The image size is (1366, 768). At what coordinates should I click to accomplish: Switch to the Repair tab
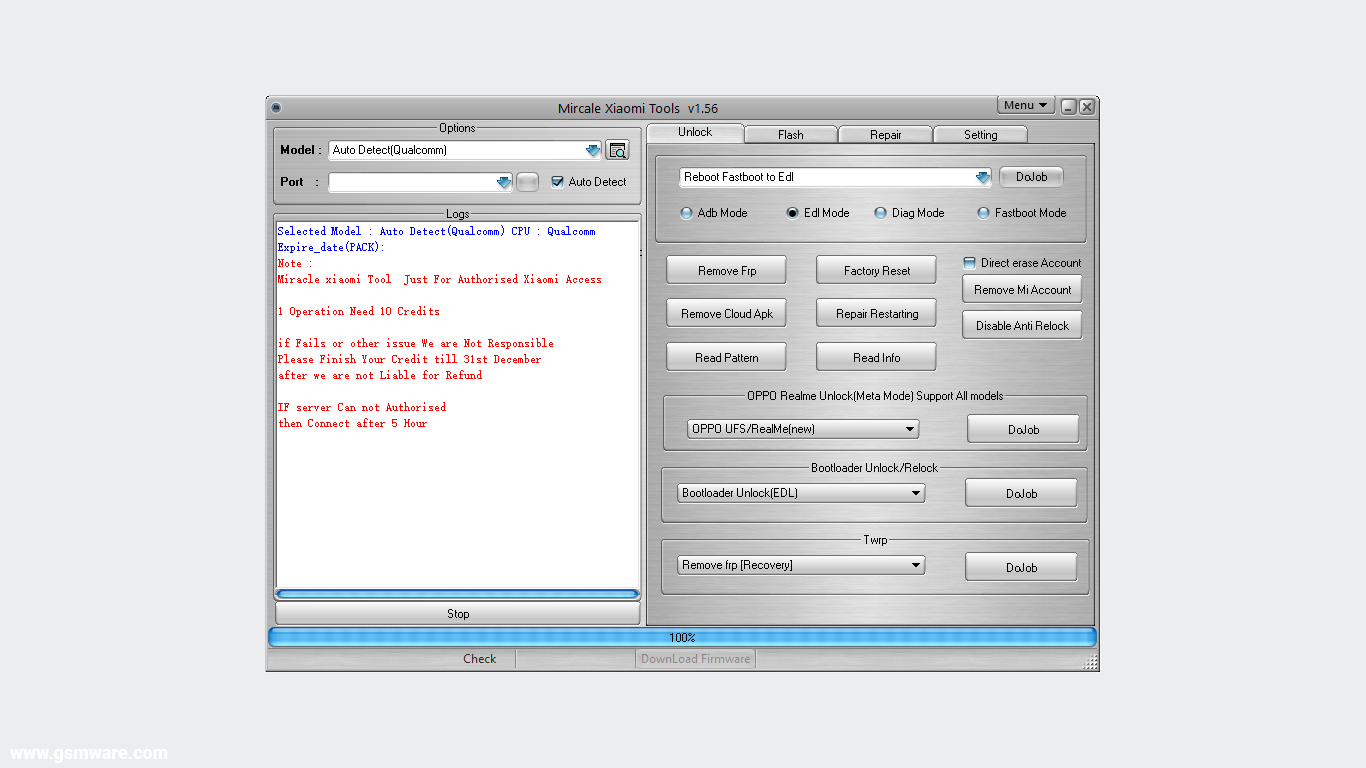click(886, 135)
